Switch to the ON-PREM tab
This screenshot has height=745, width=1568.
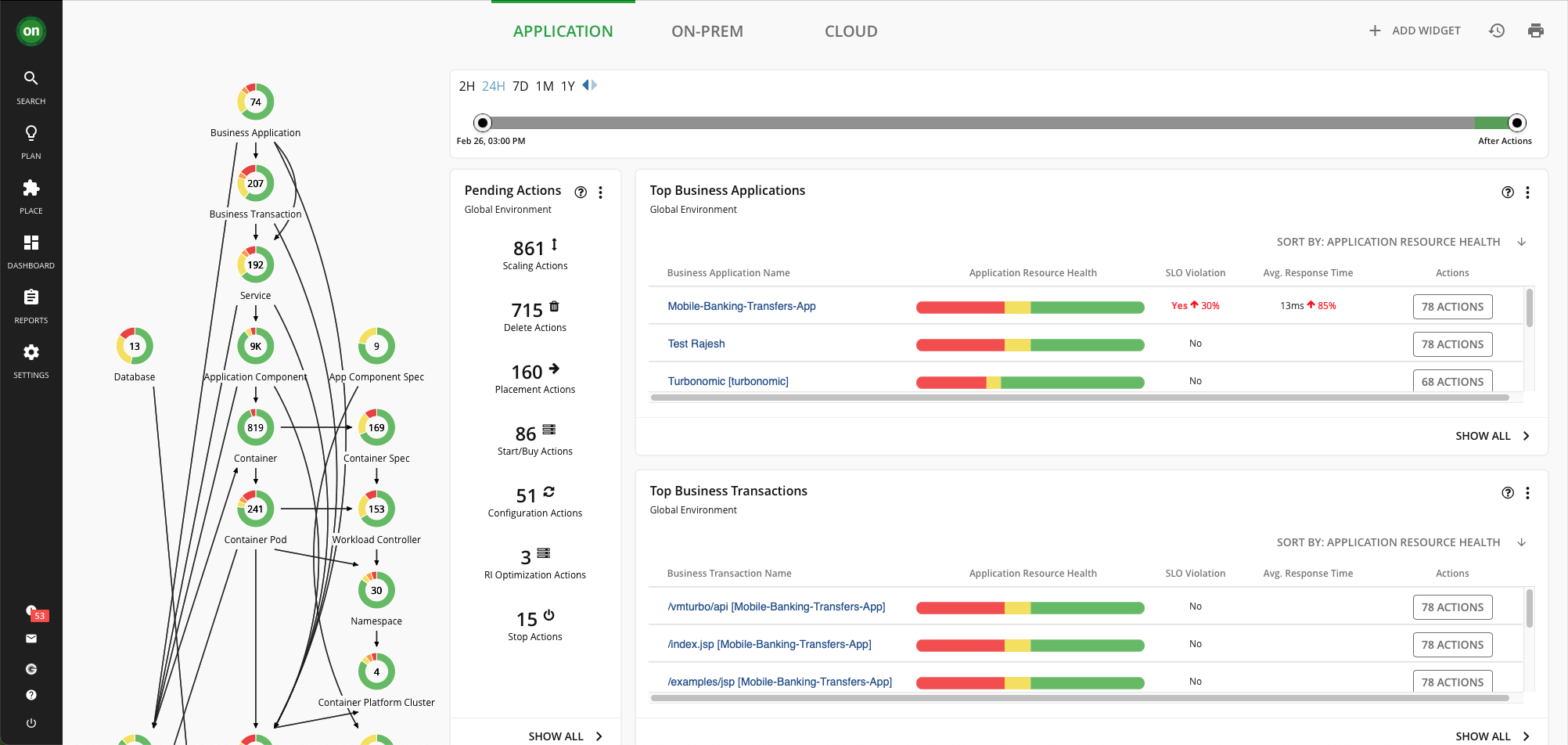707,31
